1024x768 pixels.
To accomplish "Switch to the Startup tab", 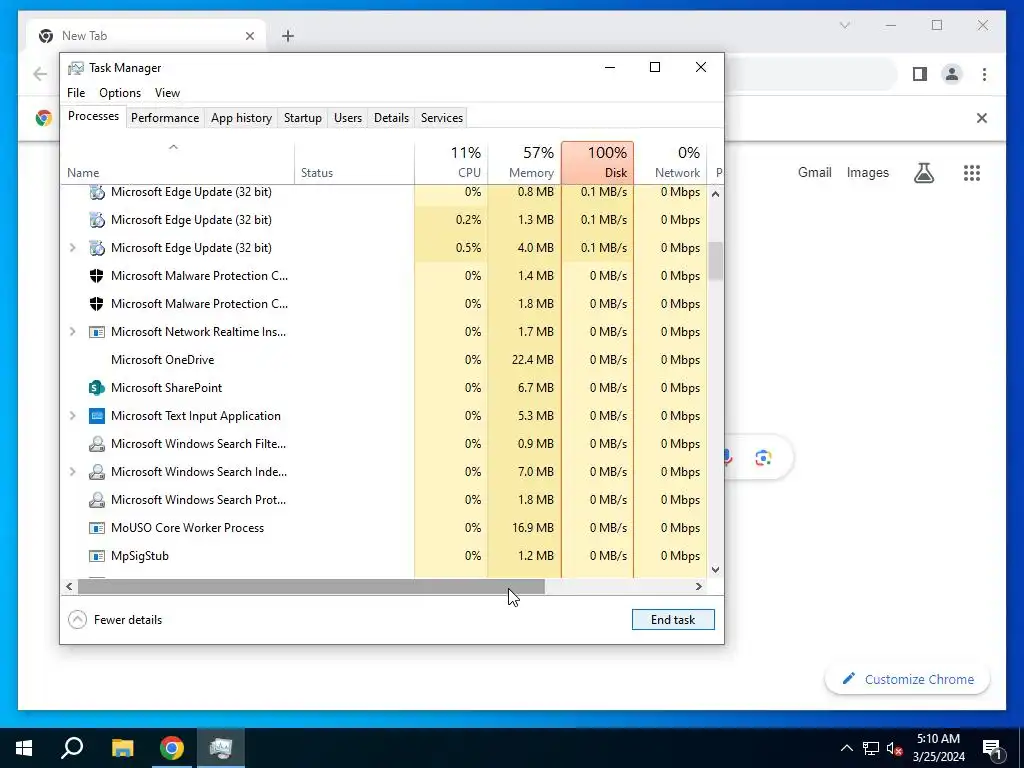I will [302, 118].
